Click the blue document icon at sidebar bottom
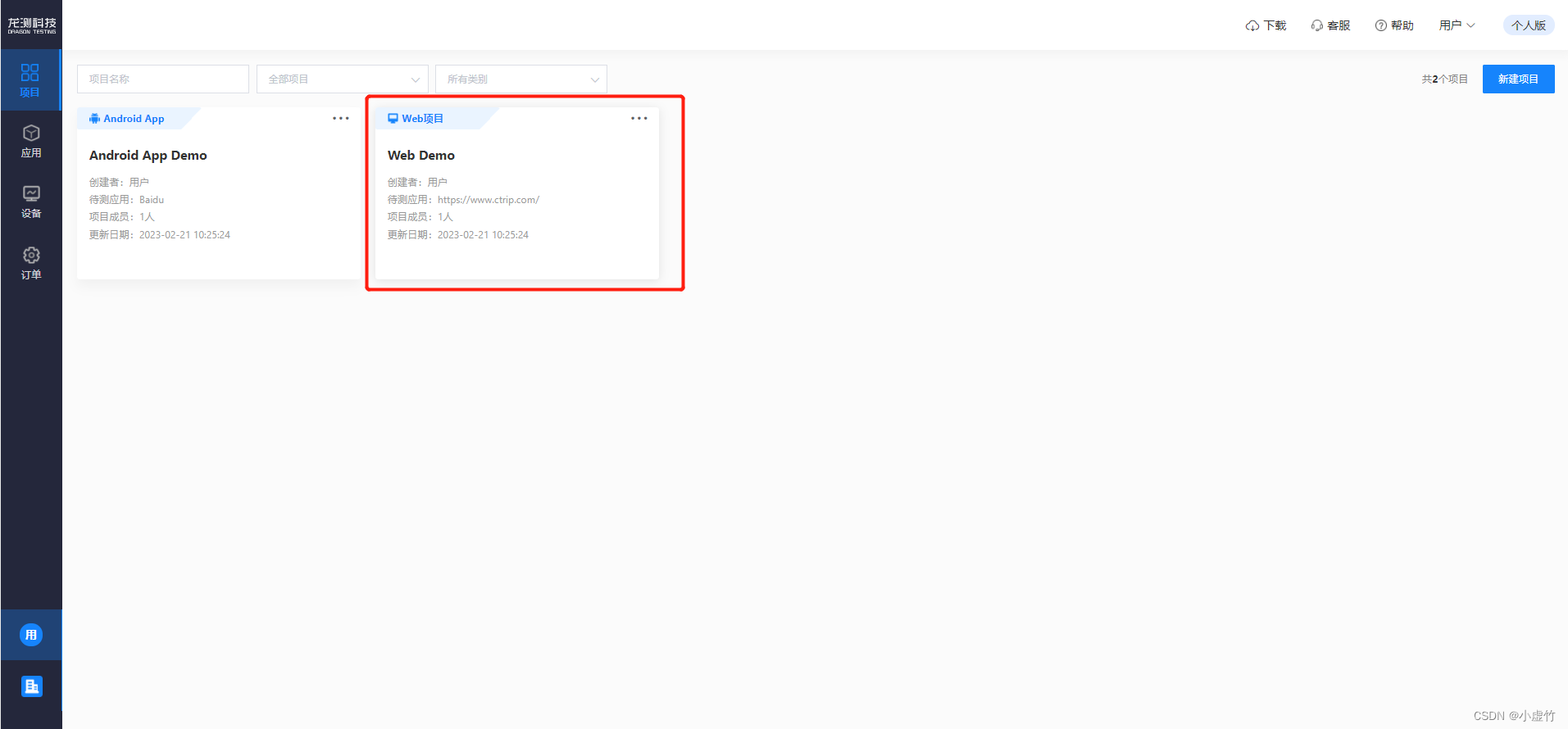Screen dimensions: 1568x729 (31, 686)
